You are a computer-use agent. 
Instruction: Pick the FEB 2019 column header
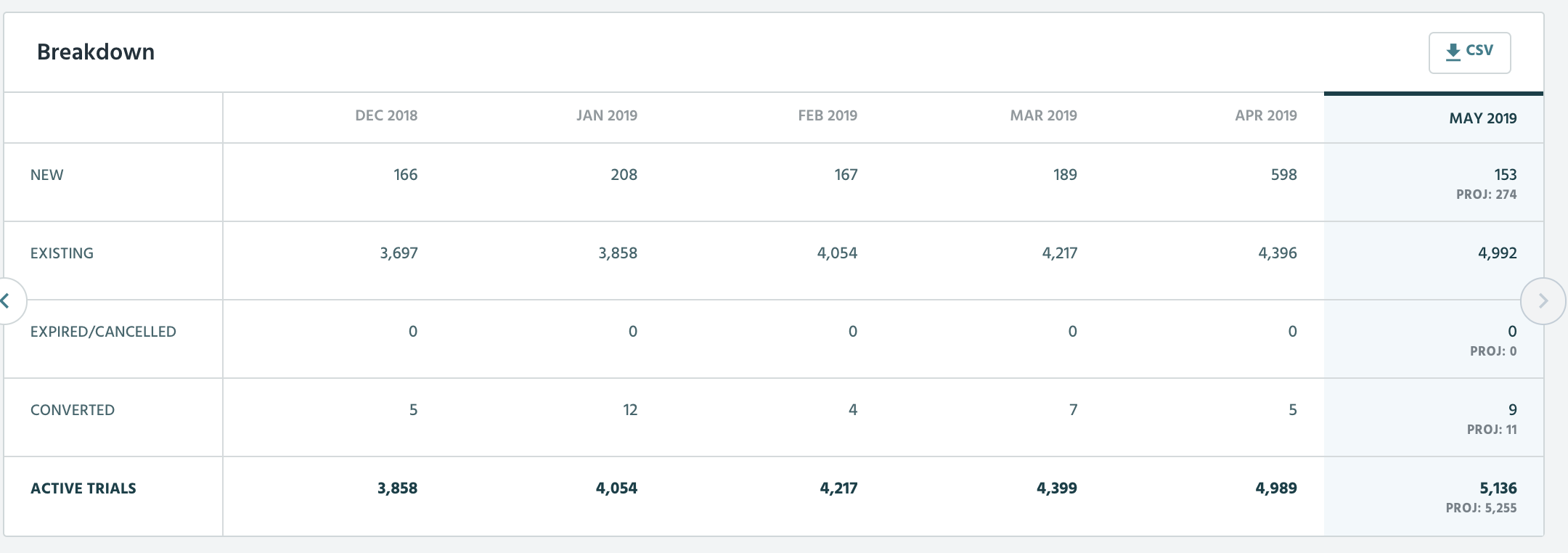point(827,115)
